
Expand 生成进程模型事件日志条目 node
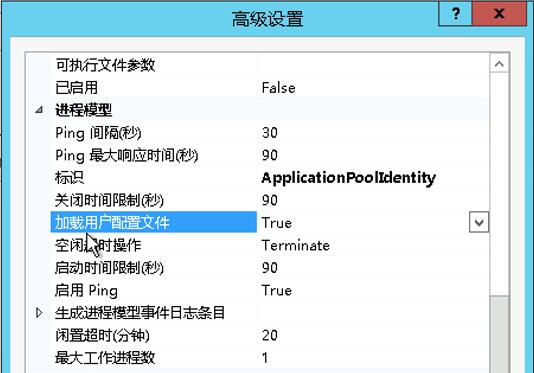pyautogui.click(x=39, y=312)
